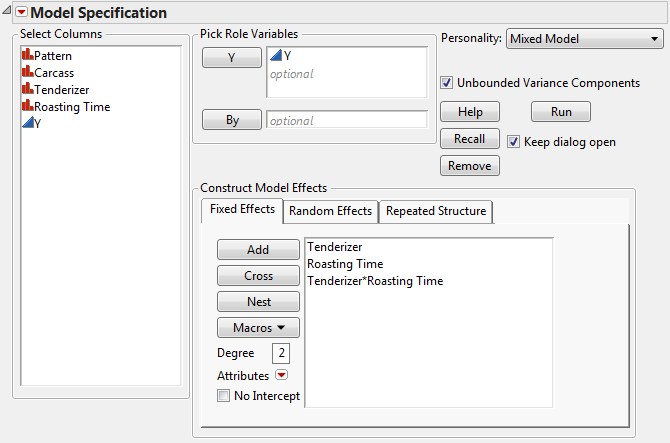
Task: Open the Personality Mixed Model dropdown
Action: click(585, 39)
